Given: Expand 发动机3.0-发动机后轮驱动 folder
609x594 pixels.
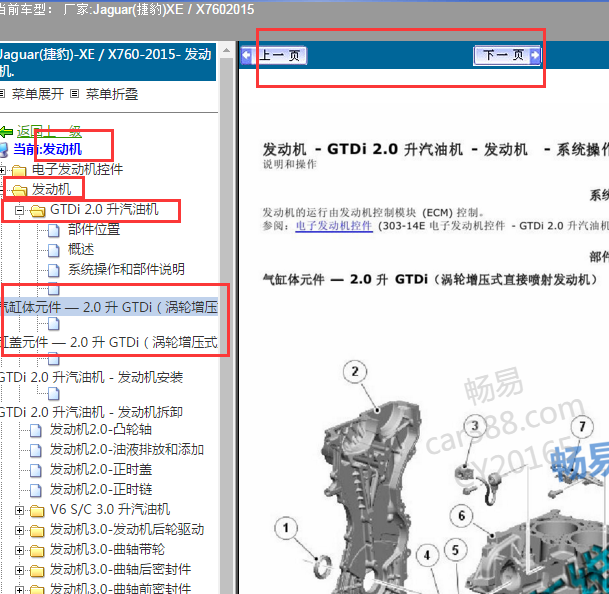Looking at the screenshot, I should 19,530.
